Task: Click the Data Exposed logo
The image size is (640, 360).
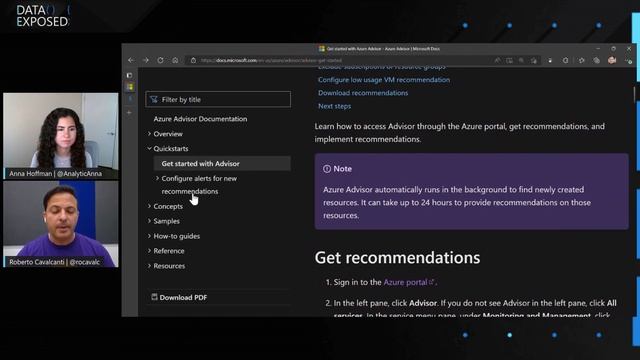Action: [x=42, y=16]
